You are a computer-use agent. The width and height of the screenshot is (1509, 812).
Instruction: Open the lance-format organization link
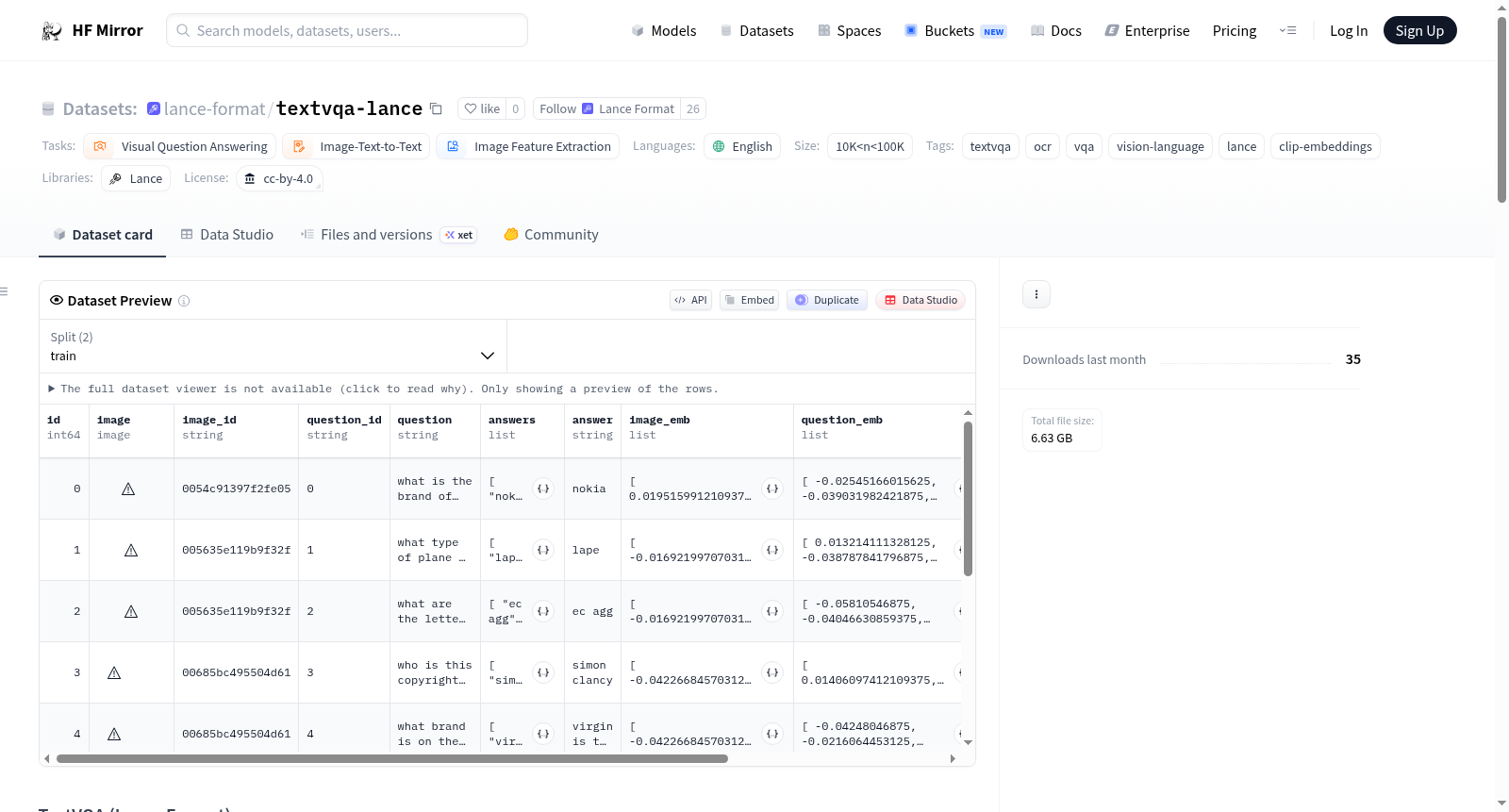point(215,108)
